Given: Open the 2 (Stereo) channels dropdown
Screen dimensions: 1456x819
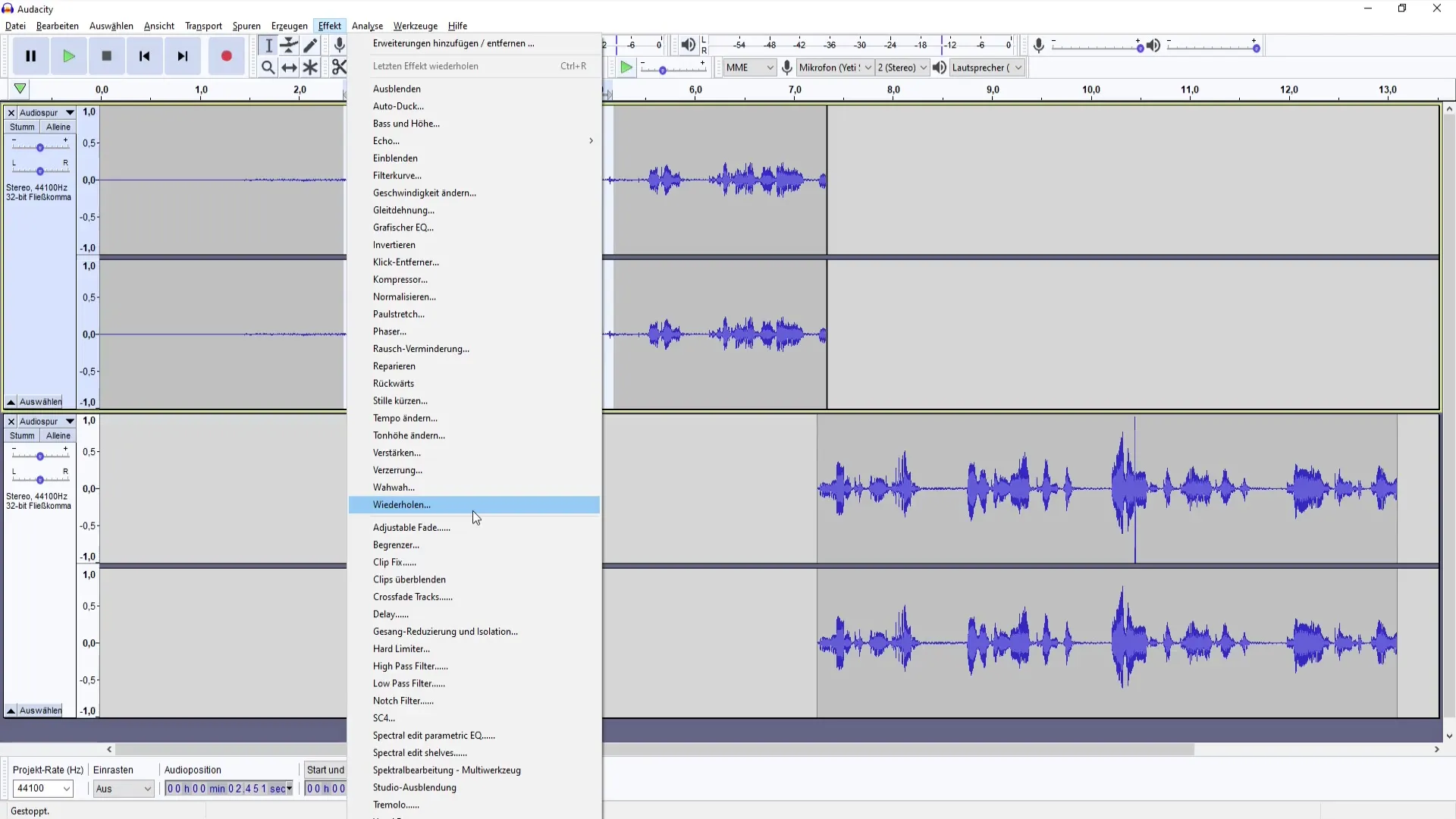Looking at the screenshot, I should click(902, 67).
